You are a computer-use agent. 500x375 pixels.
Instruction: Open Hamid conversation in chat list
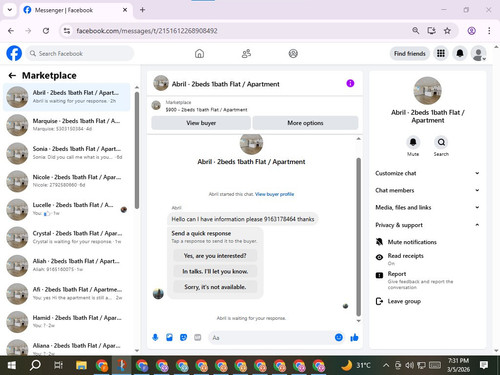(x=66, y=322)
